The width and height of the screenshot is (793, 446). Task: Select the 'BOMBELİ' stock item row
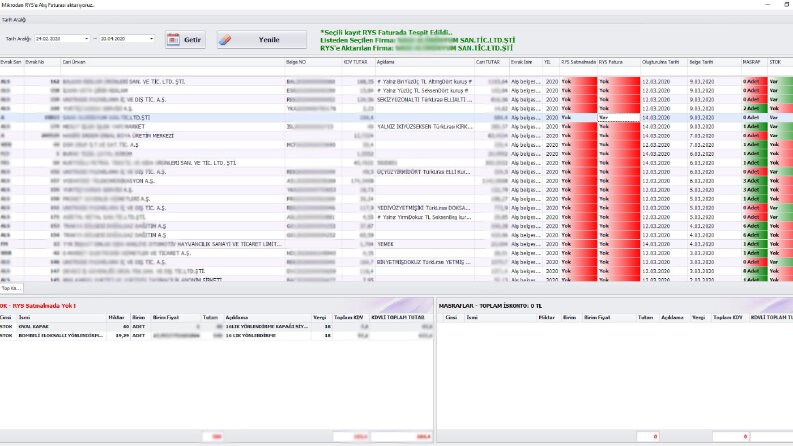pos(216,335)
